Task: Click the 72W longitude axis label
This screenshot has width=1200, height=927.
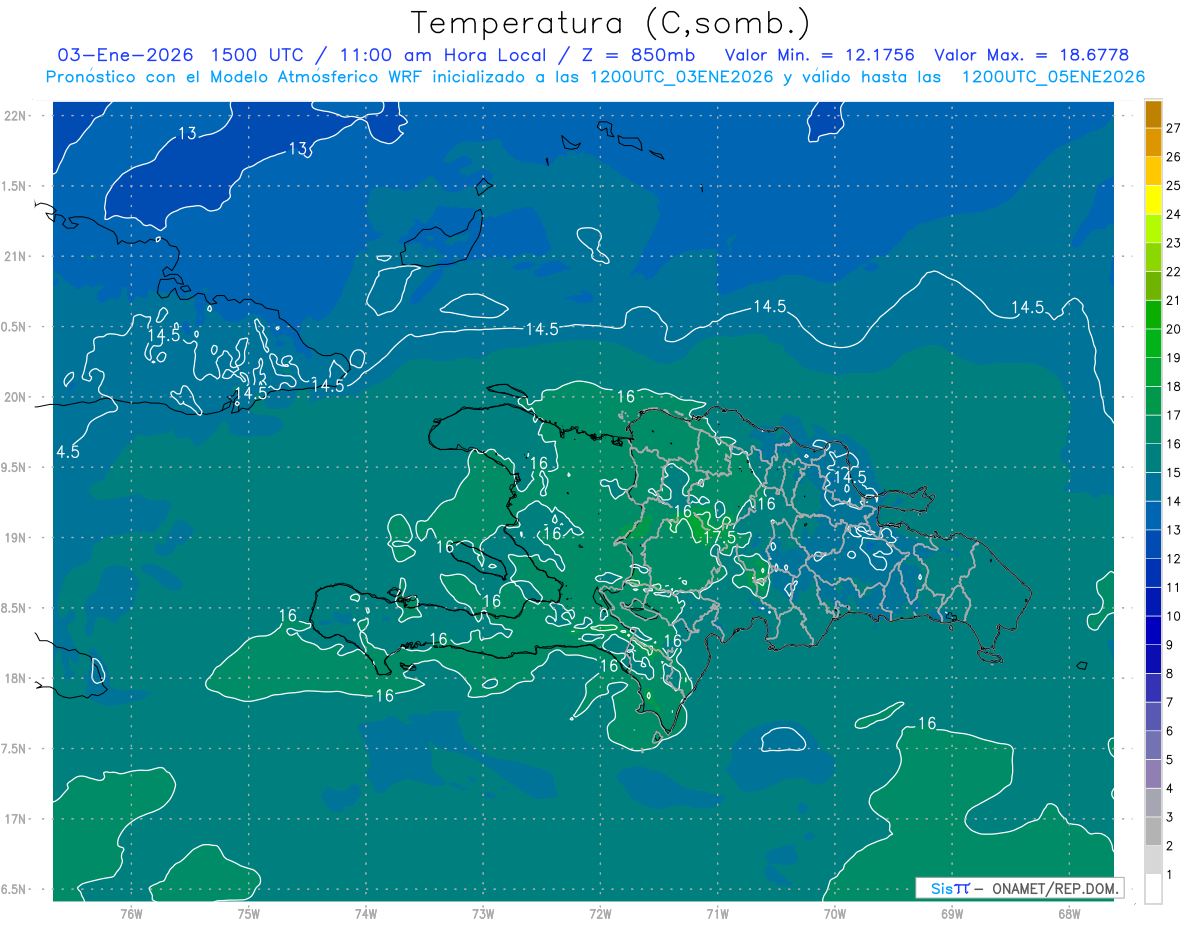Action: 600,913
